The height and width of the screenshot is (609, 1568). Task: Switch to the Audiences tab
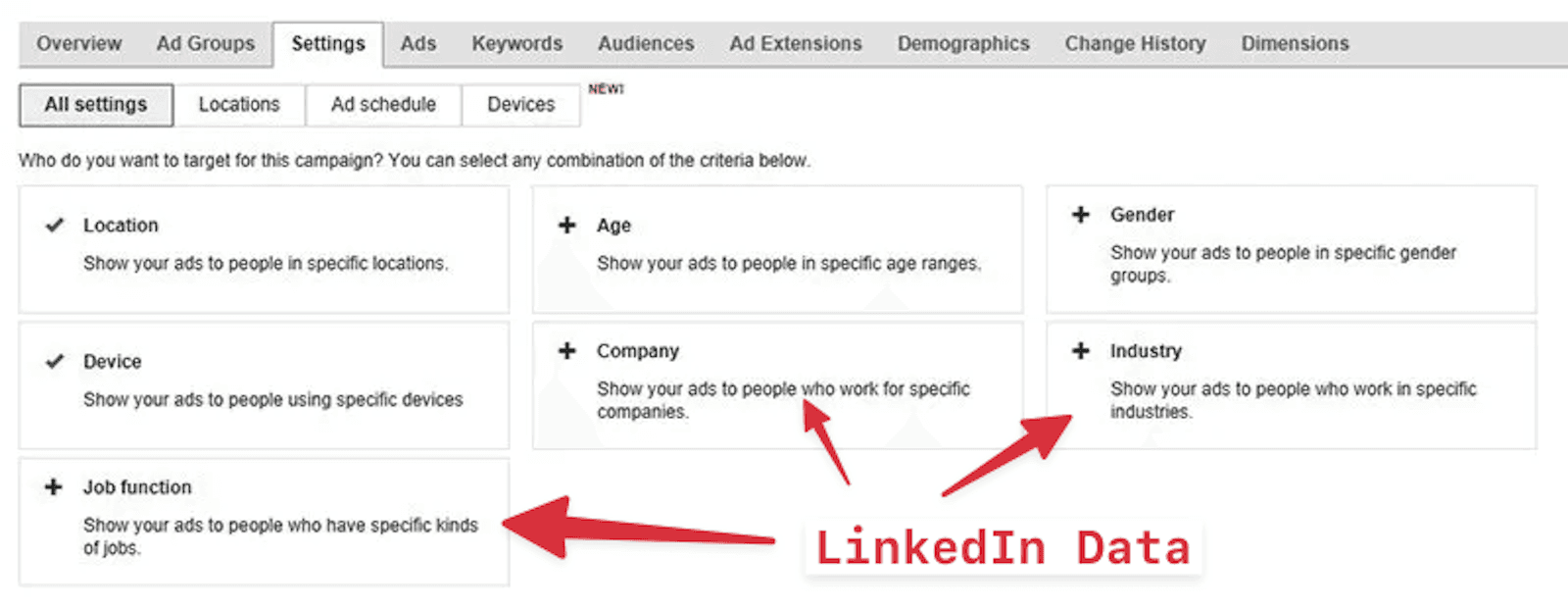646,44
